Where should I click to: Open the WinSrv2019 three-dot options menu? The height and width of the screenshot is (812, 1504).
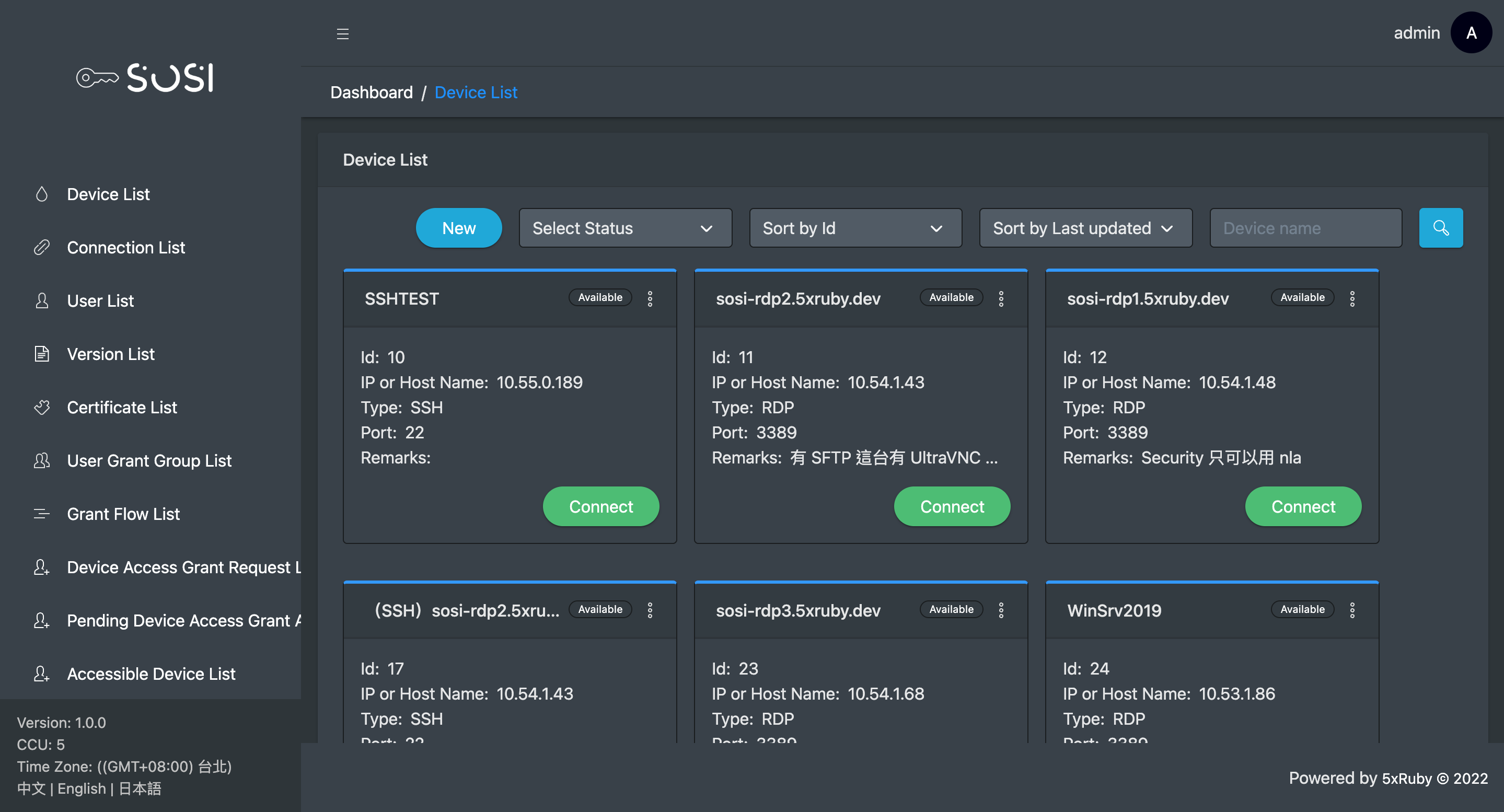click(x=1352, y=610)
